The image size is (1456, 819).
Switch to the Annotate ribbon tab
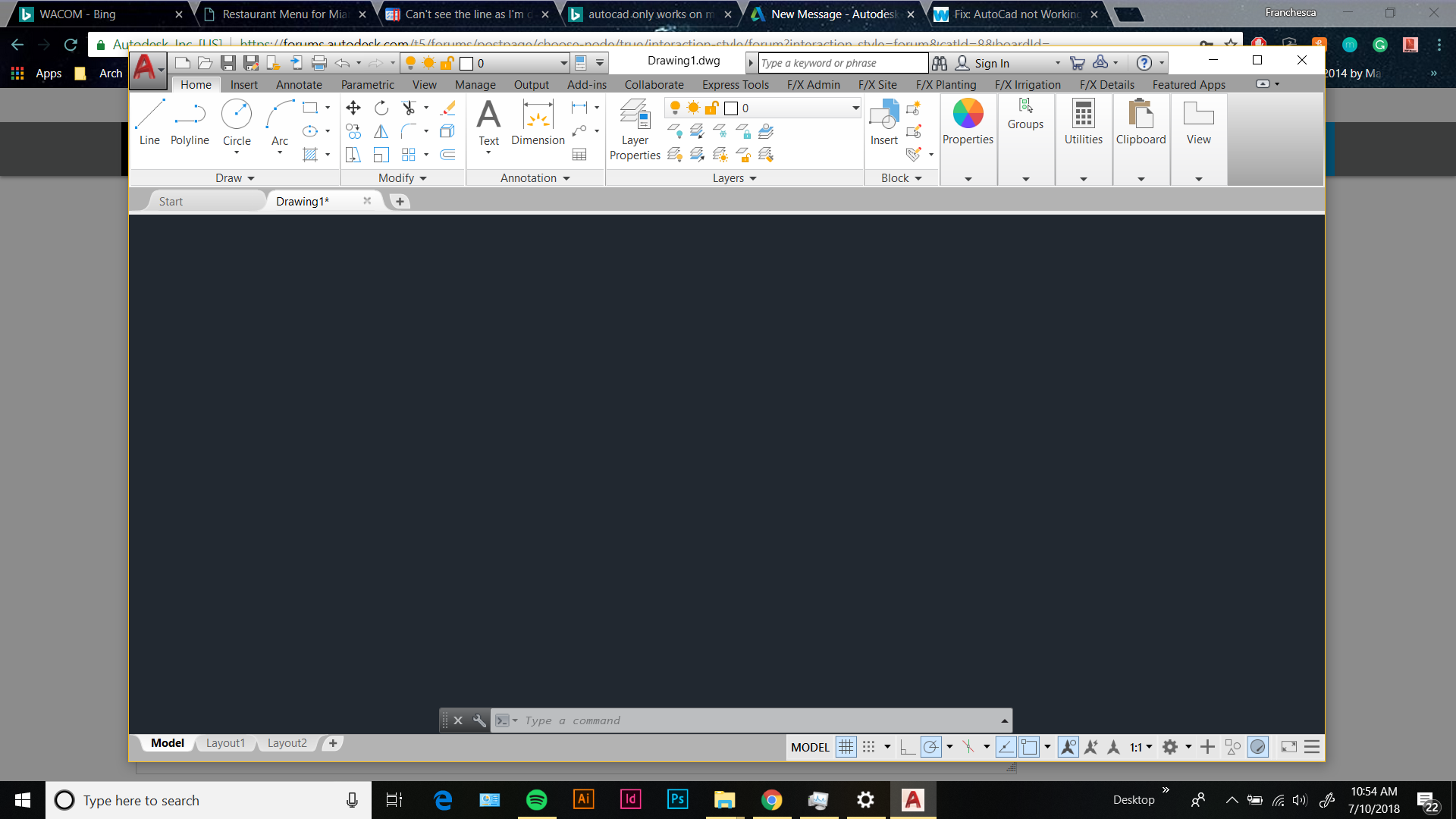(x=299, y=85)
